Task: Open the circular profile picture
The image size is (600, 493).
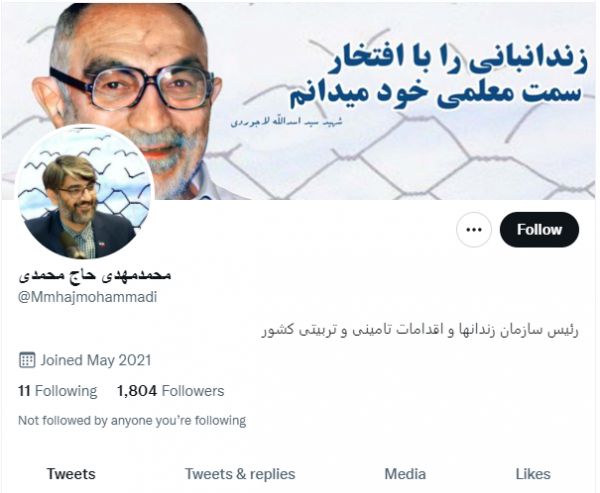Action: pyautogui.click(x=85, y=192)
